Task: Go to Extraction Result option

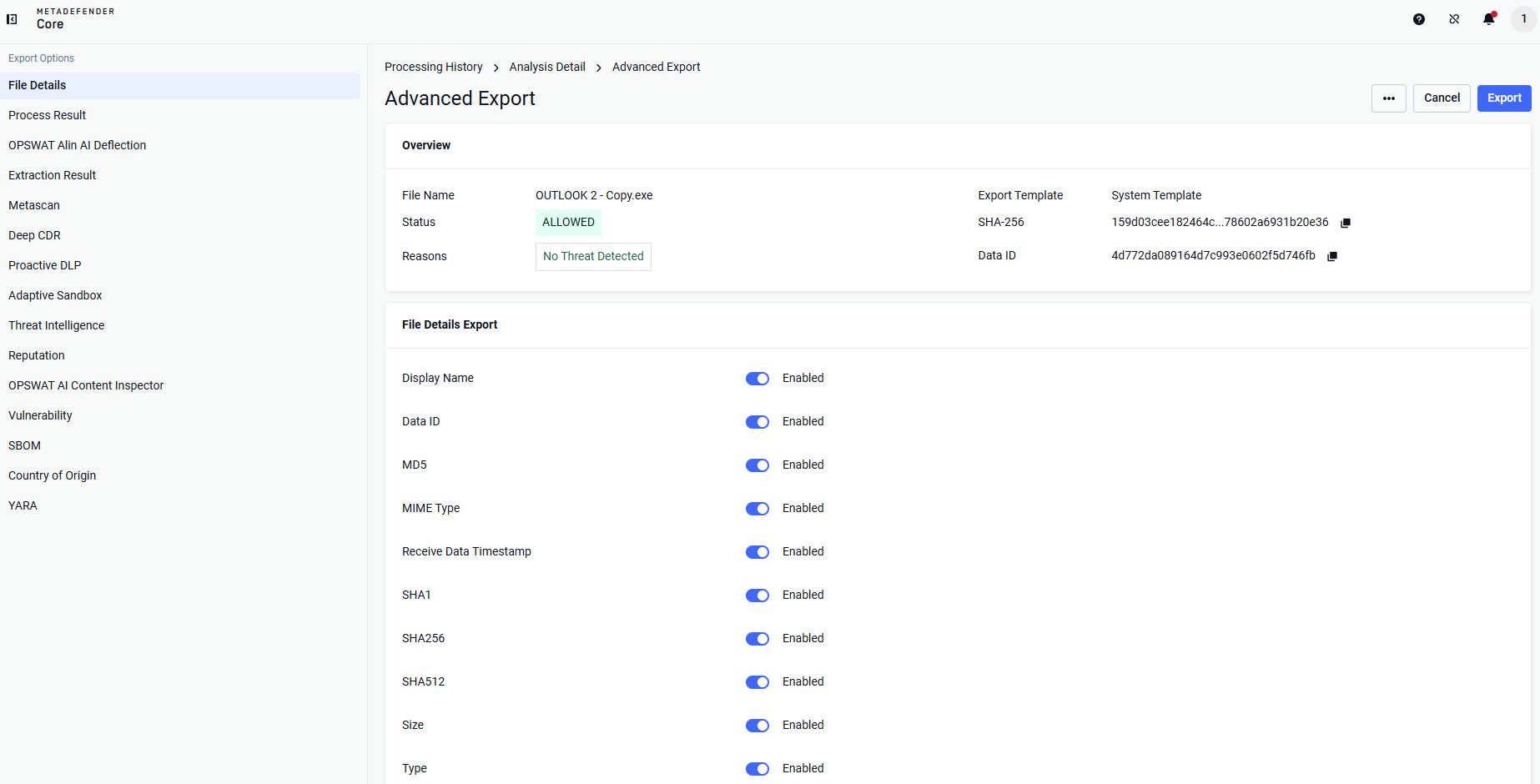Action: click(180, 176)
